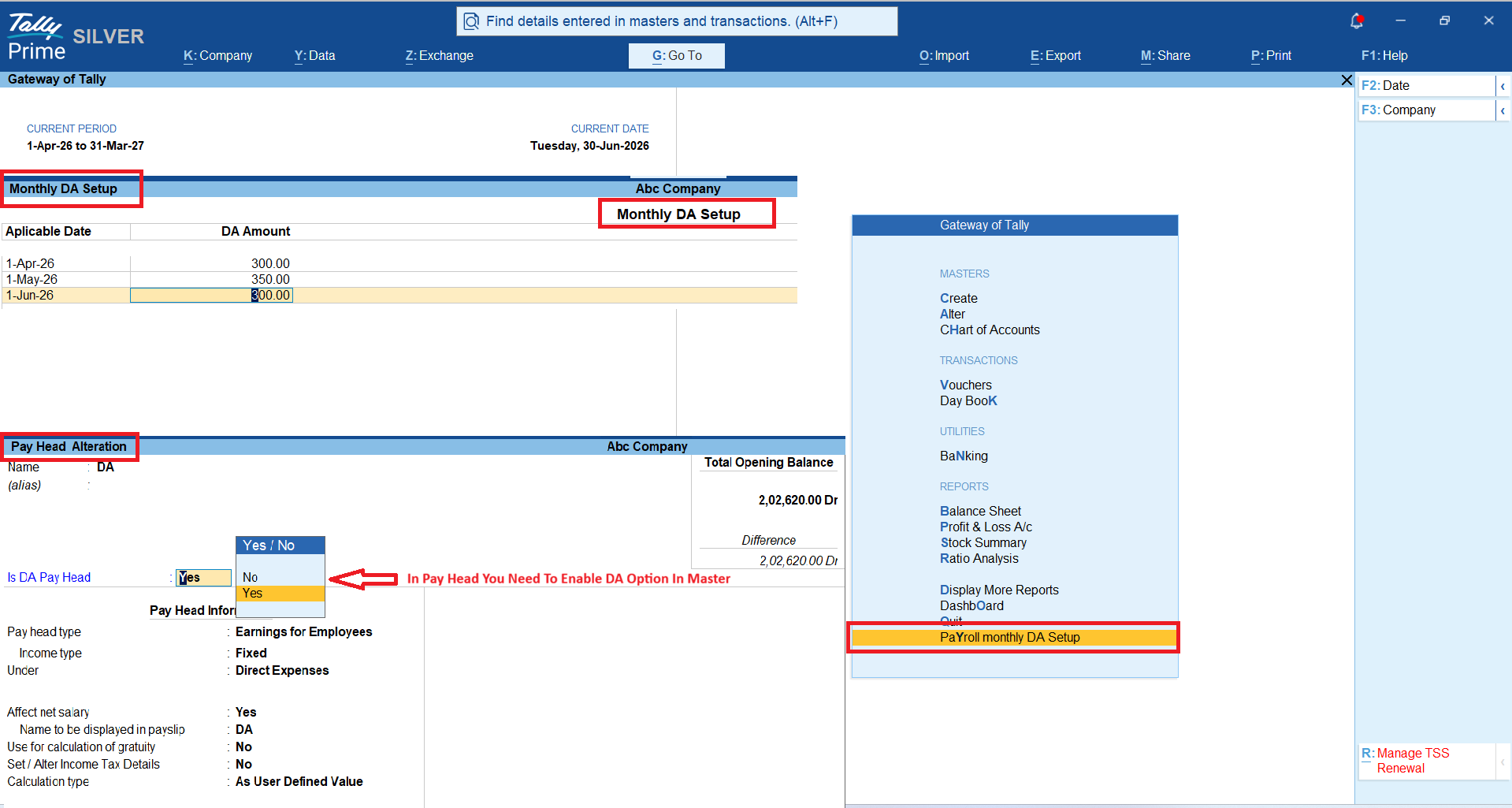The width and height of the screenshot is (1512, 808).
Task: Open Banking under Utilities
Action: [x=964, y=456]
